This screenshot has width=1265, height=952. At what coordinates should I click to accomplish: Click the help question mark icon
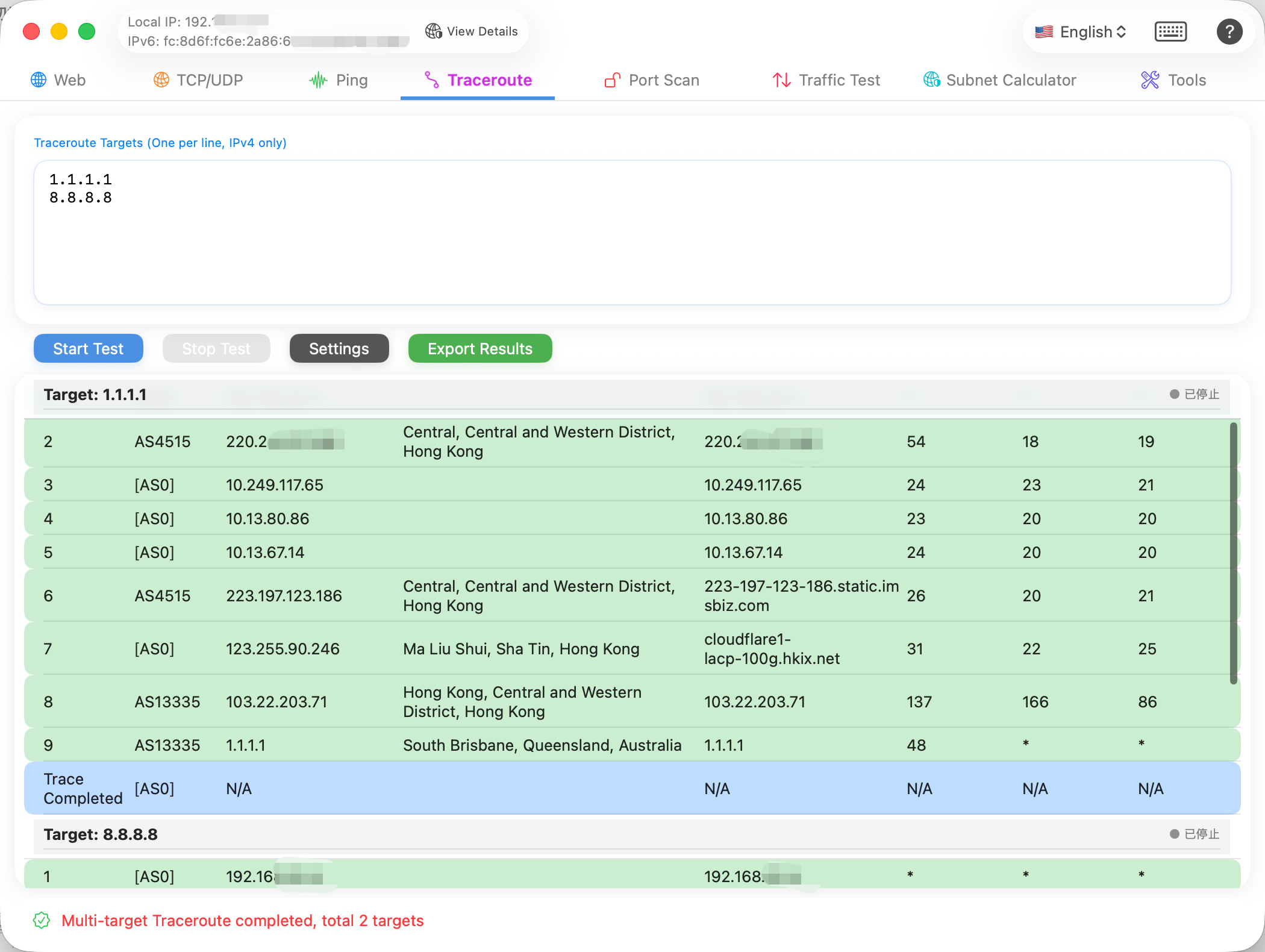click(1229, 31)
